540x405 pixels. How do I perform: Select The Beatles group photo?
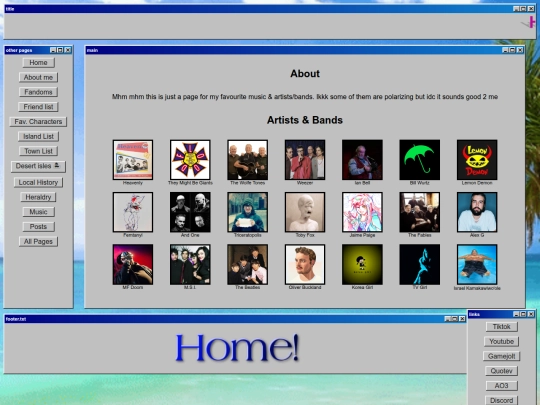(247, 264)
